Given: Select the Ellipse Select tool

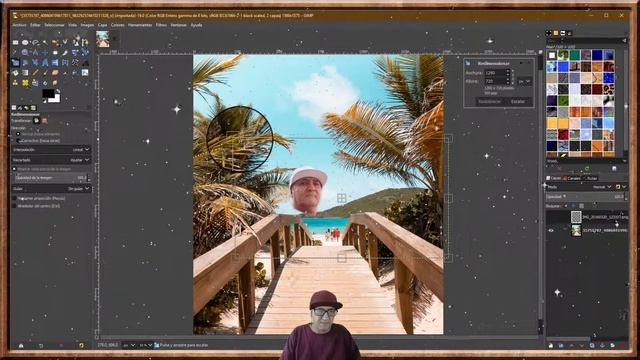Looking at the screenshot, I should pyautogui.click(x=25, y=42).
